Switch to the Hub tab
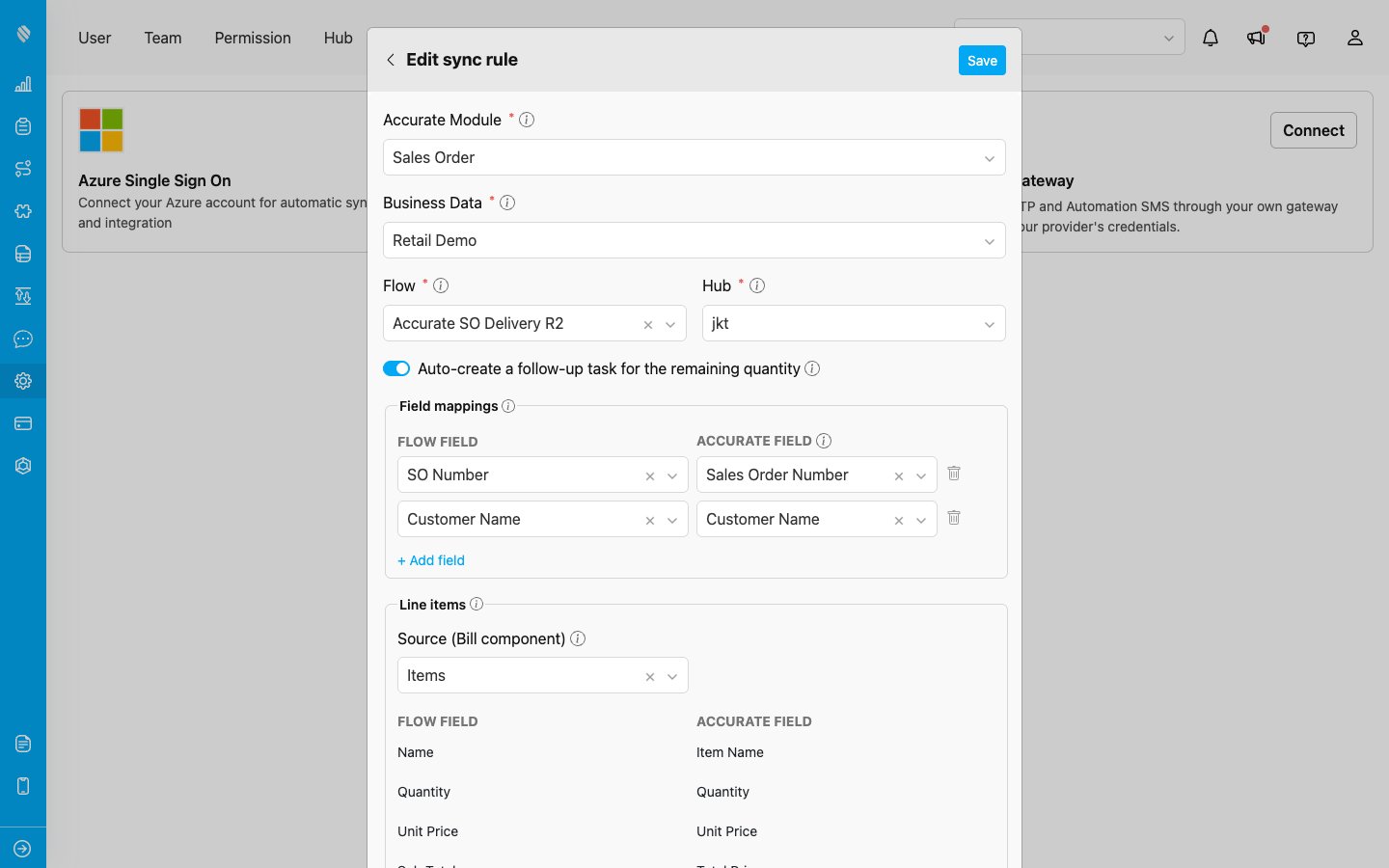 pos(339,38)
